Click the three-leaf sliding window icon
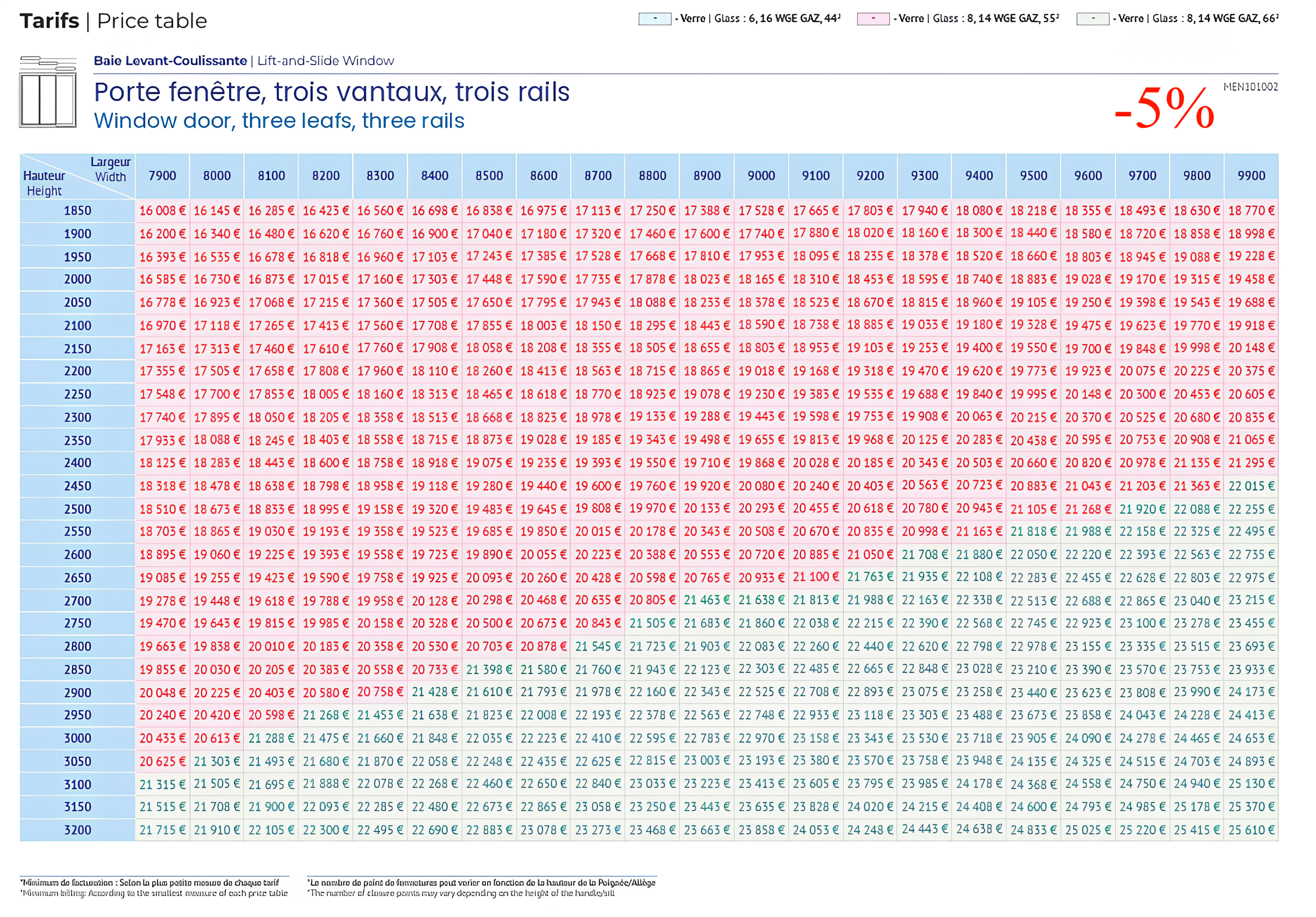This screenshot has height=917, width=1316. click(48, 92)
